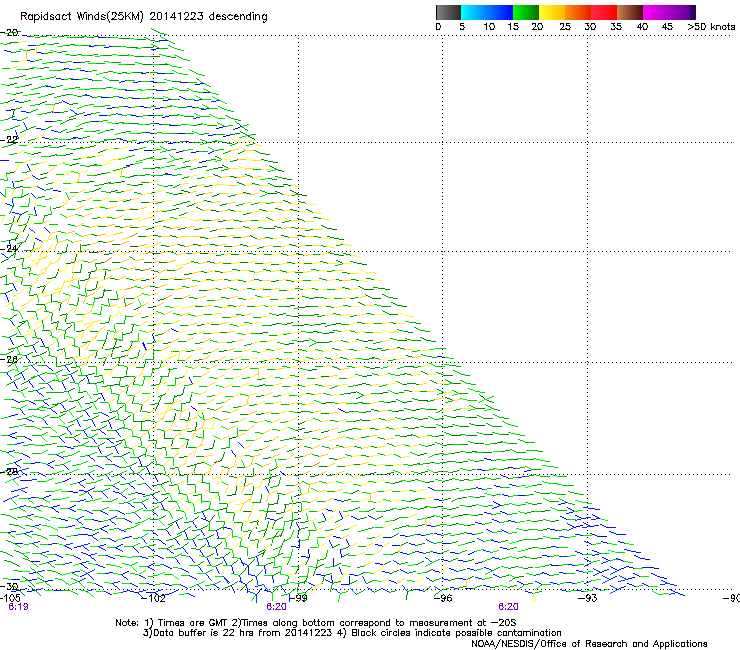Select the yellow 20–25 knots legend swatch

(552, 12)
